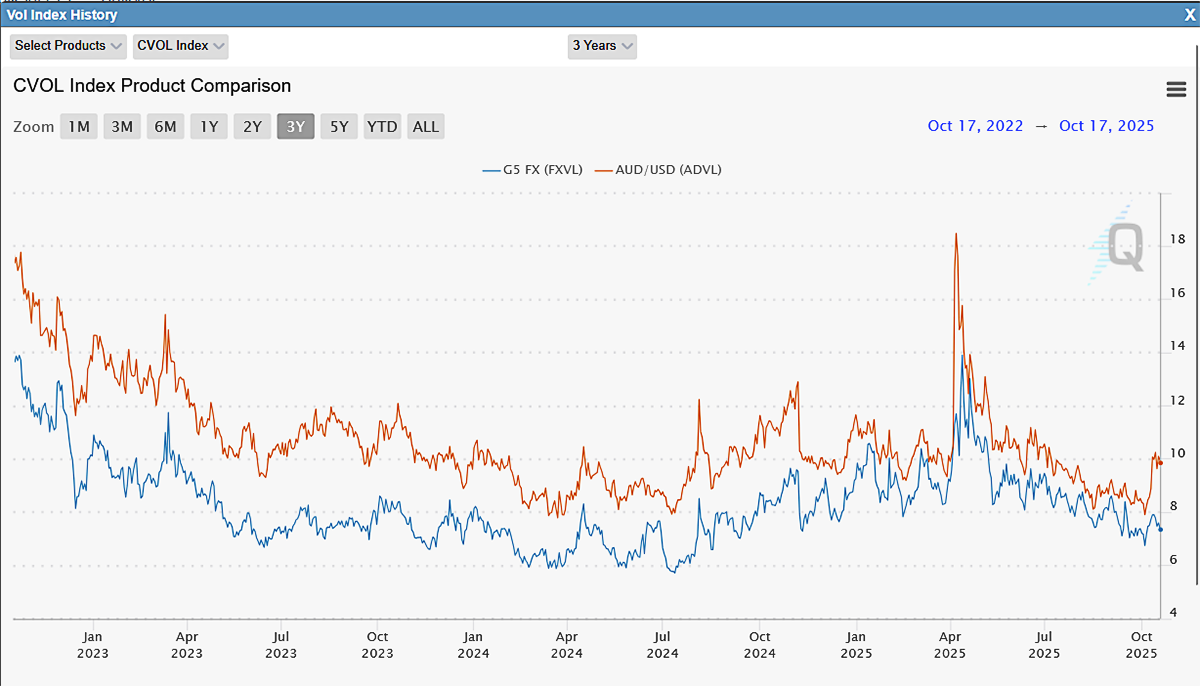
Task: Open the Select Products dropdown
Action: click(67, 46)
